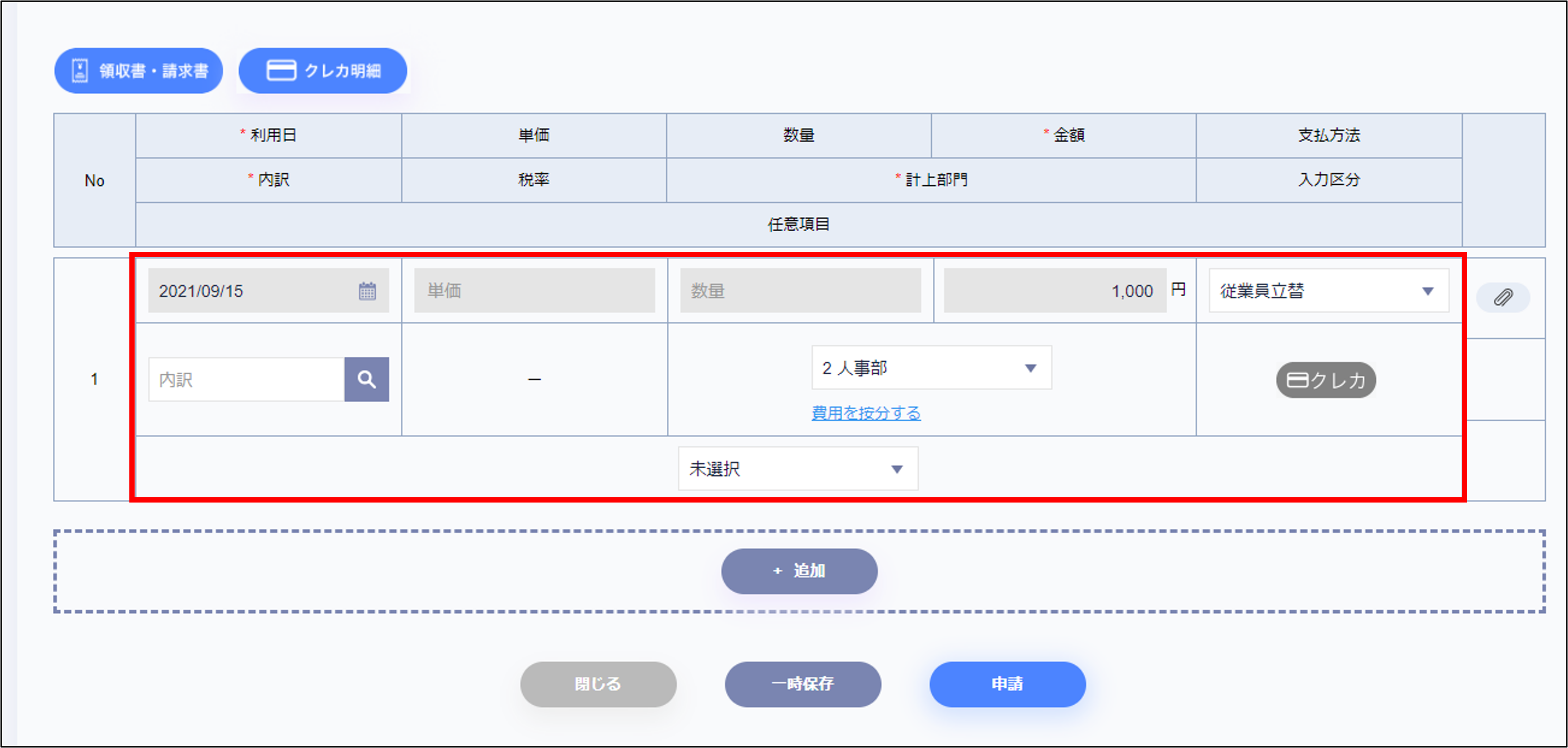Click the 一時保存 temporary save button
The width and height of the screenshot is (1568, 748).
pyautogui.click(x=802, y=684)
